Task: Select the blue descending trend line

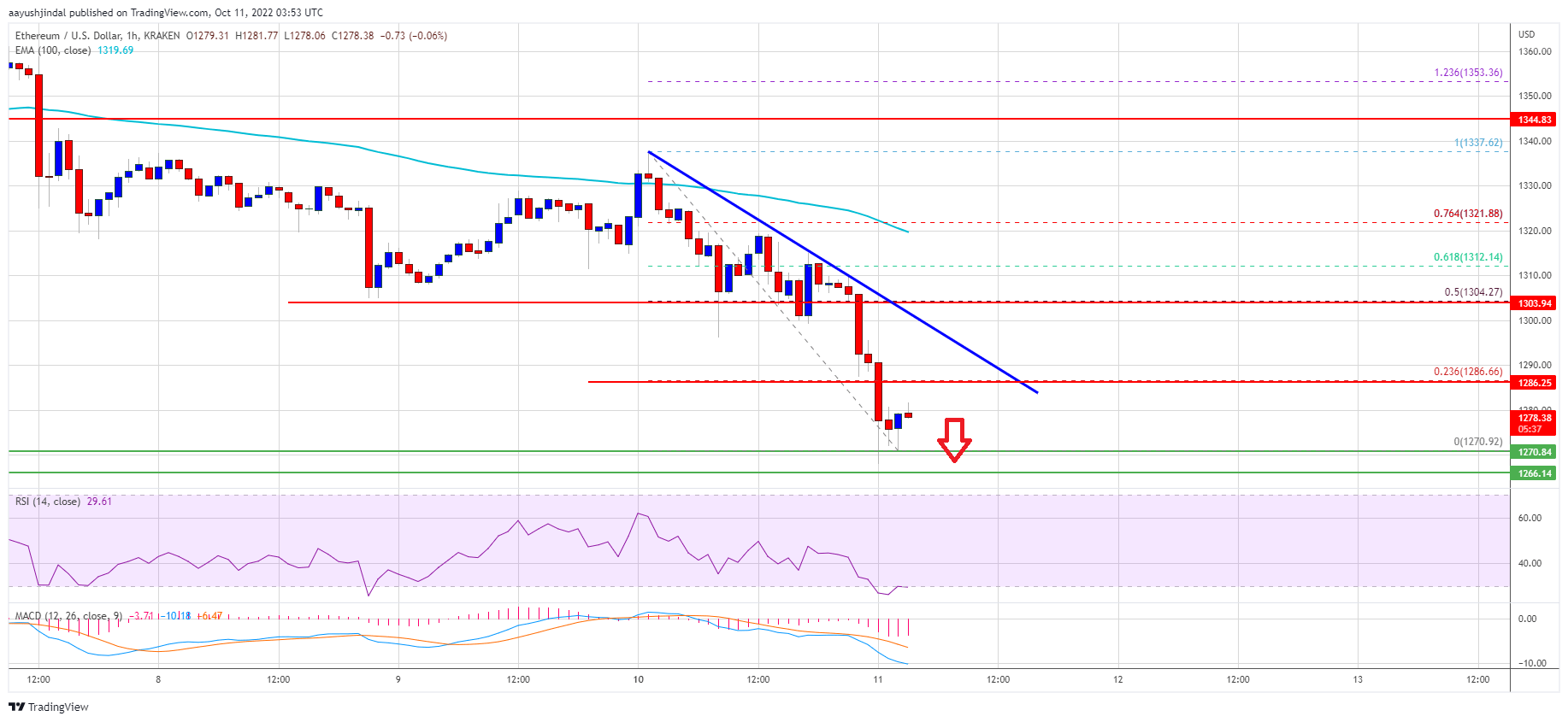Action: pyautogui.click(x=842, y=272)
